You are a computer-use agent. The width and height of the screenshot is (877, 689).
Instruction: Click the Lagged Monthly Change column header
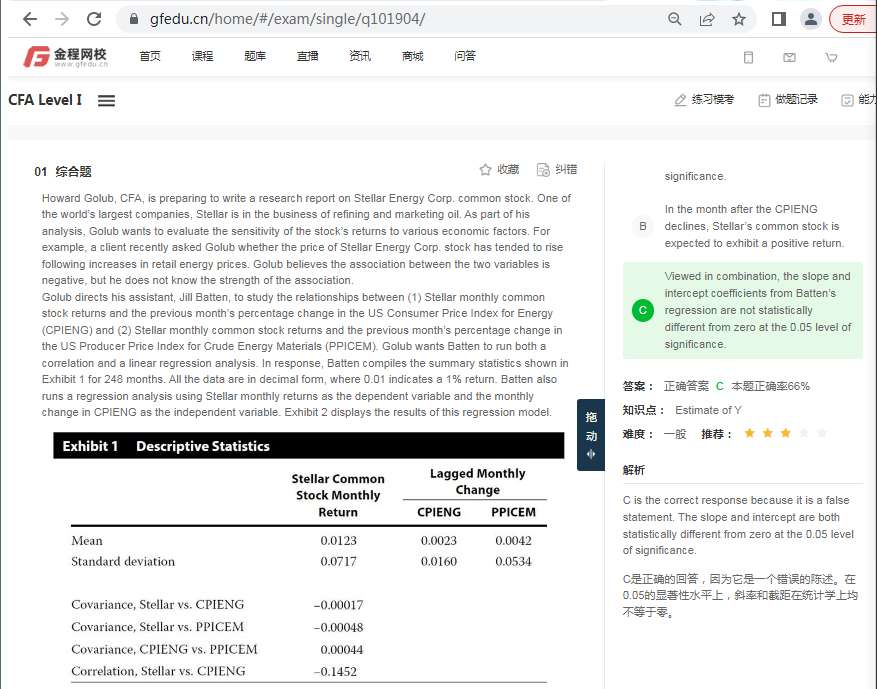coord(478,482)
